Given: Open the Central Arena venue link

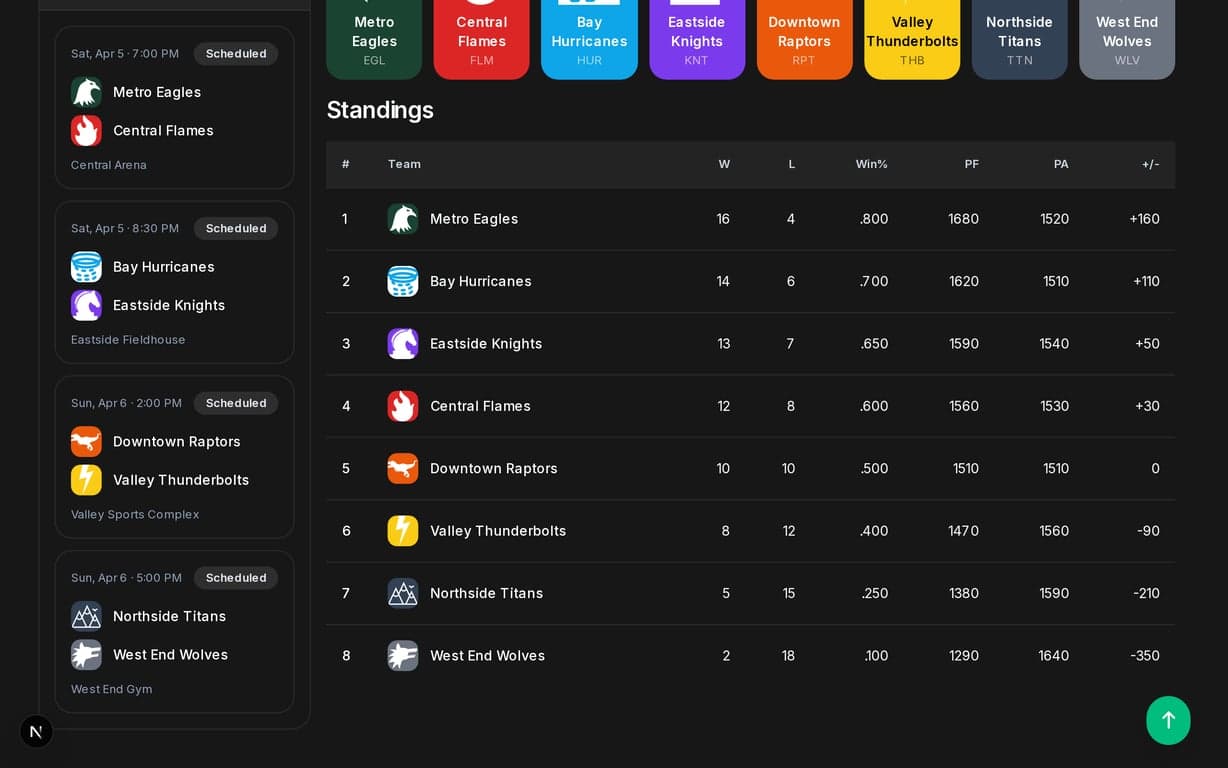Looking at the screenshot, I should [108, 165].
